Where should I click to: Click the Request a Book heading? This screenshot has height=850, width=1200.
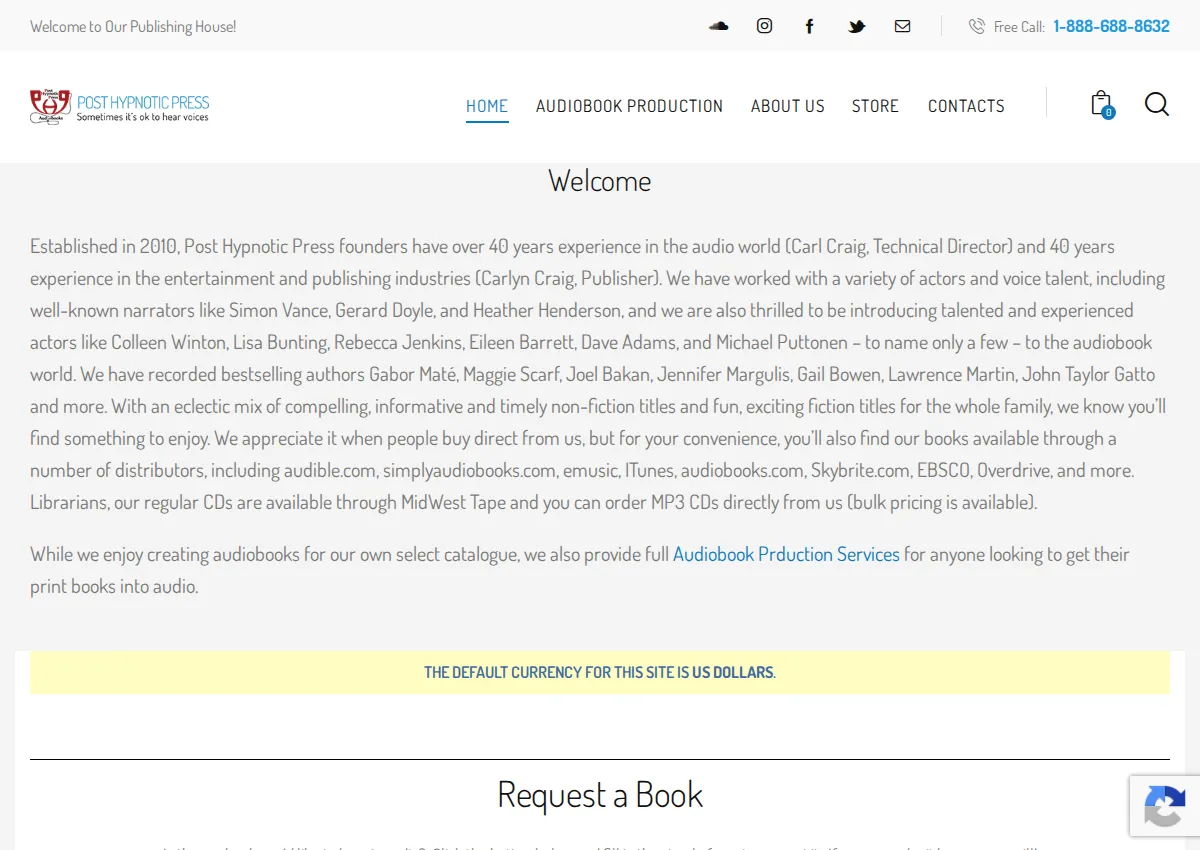[600, 795]
